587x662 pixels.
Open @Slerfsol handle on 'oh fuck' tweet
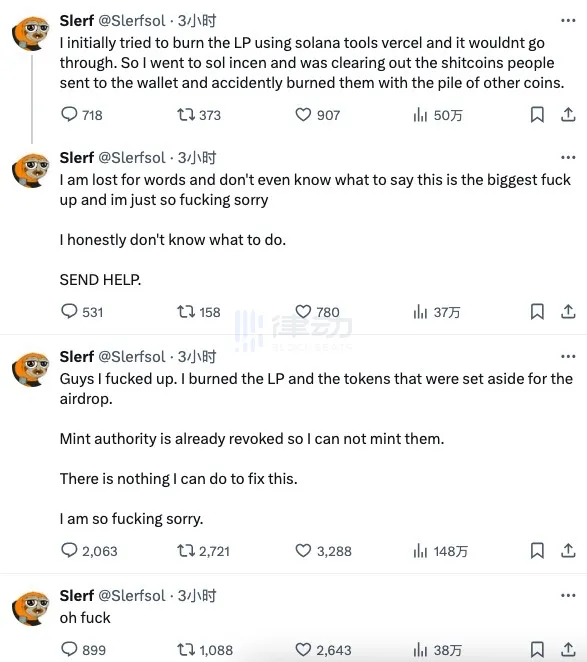[x=132, y=595]
